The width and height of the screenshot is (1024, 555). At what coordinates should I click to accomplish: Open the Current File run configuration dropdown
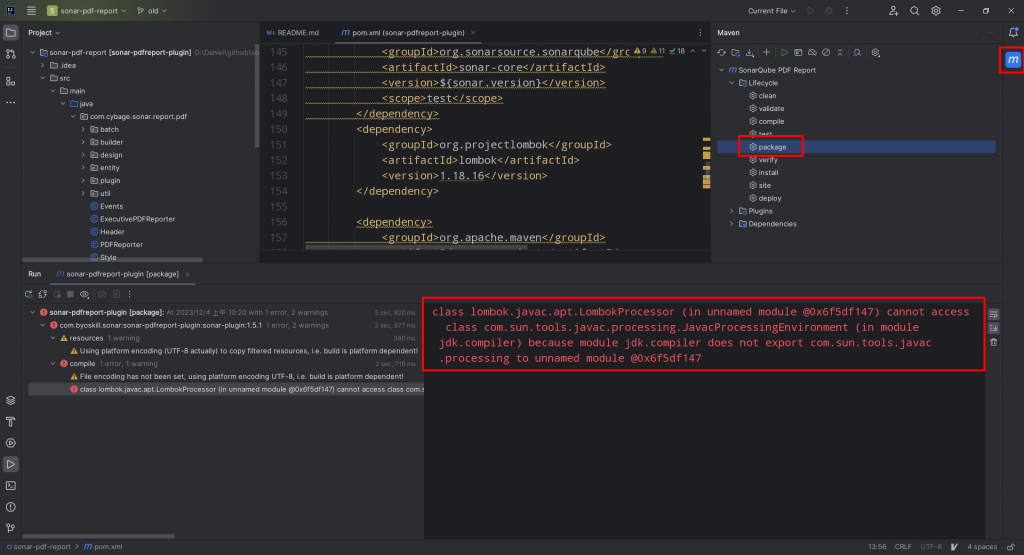(771, 11)
